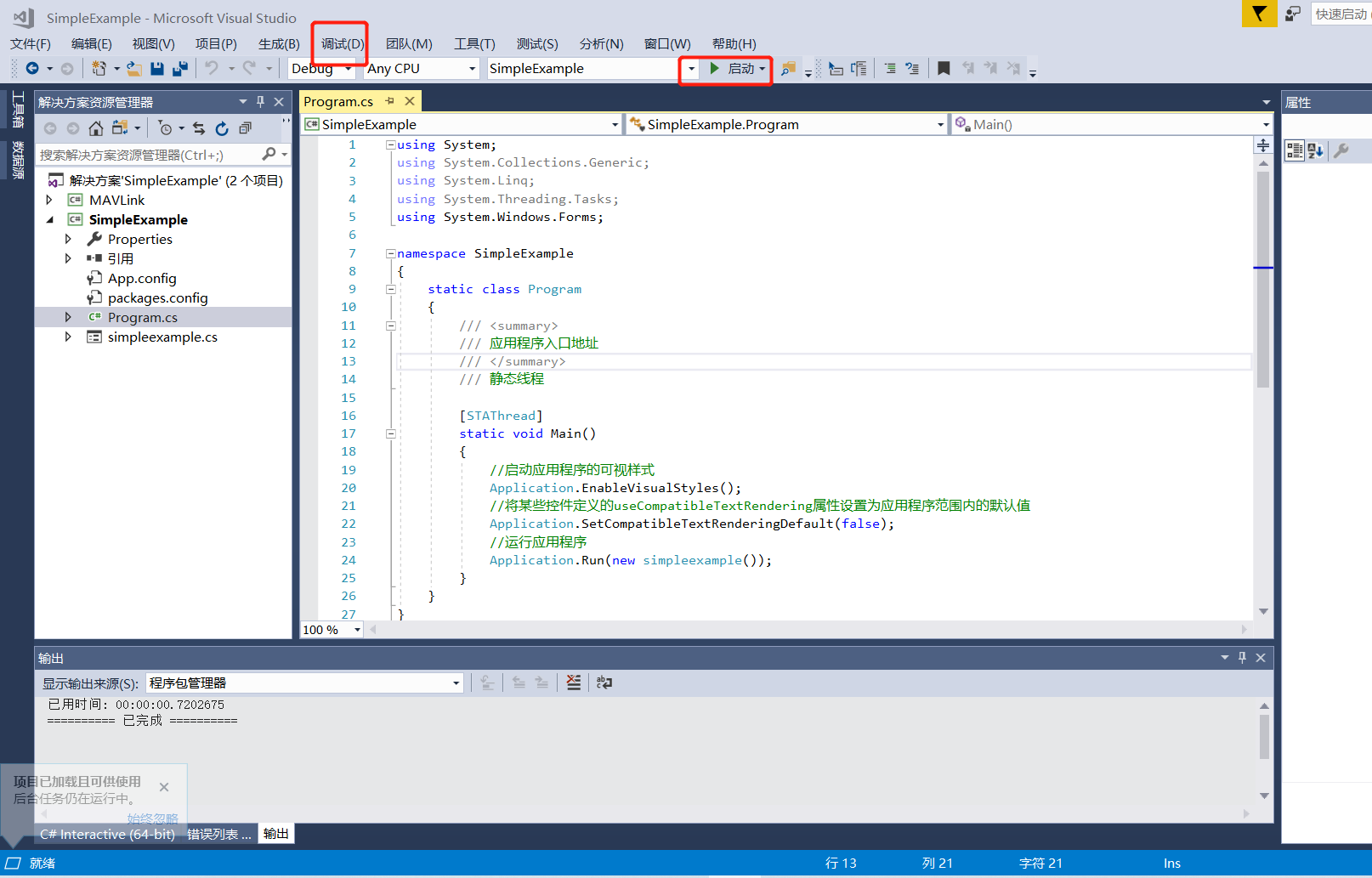Open the 调试(D) menu
The width and height of the screenshot is (1372, 878).
point(339,43)
